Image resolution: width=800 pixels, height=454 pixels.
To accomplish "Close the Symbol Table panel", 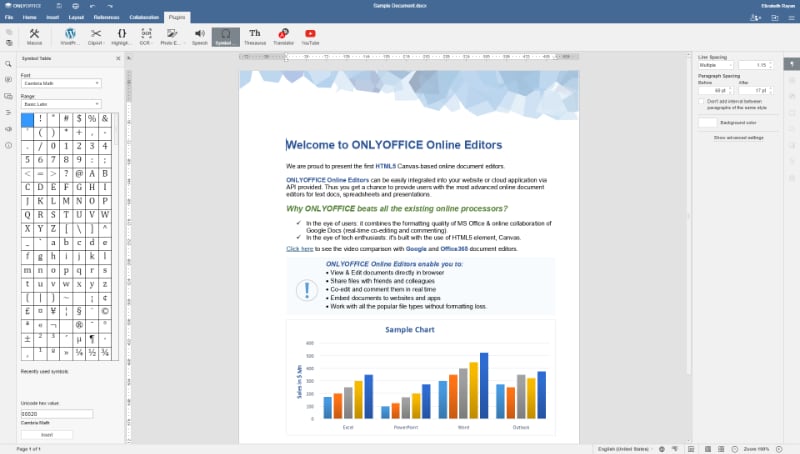I will (118, 59).
